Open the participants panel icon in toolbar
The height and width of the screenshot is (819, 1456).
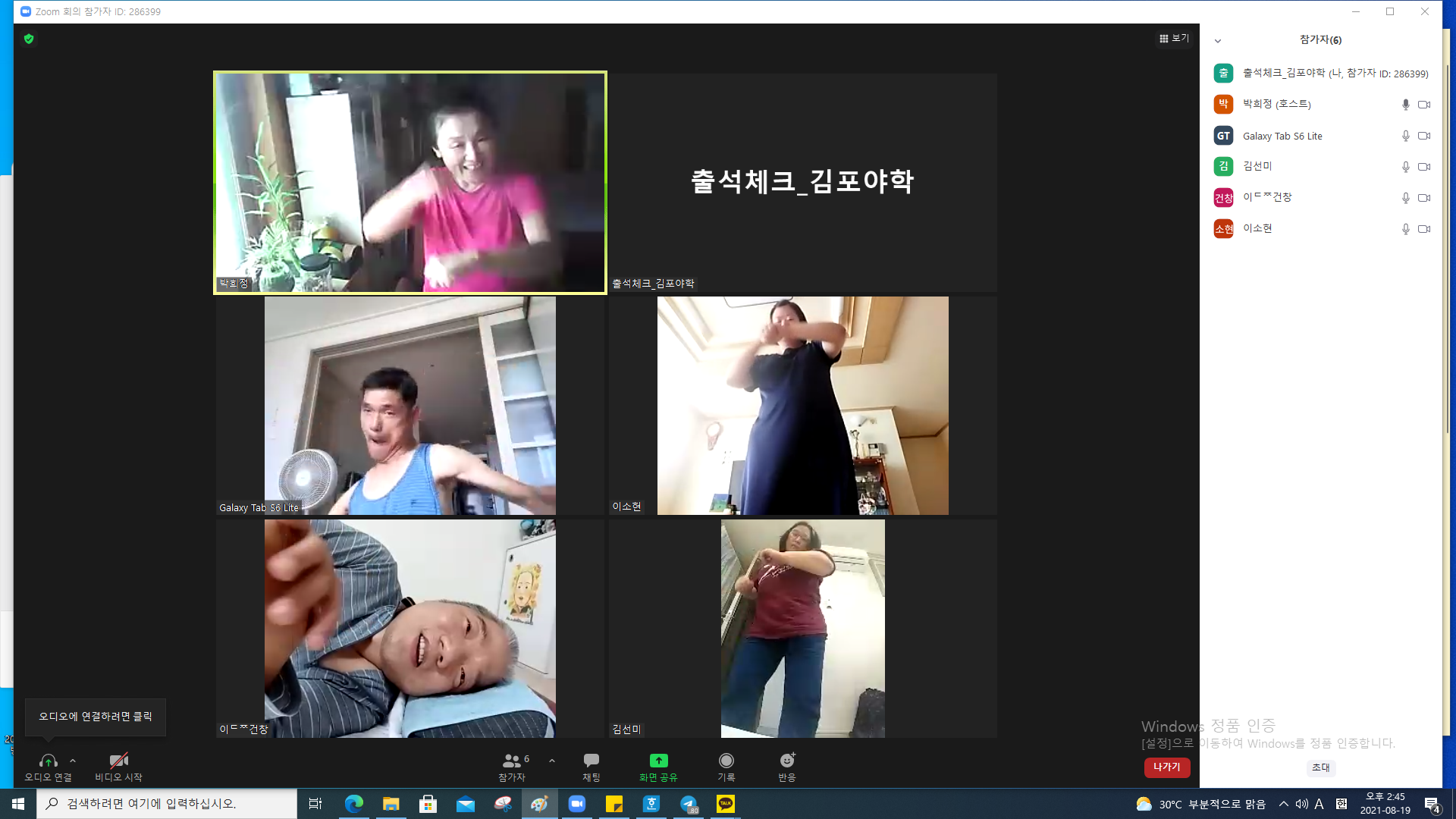[512, 761]
